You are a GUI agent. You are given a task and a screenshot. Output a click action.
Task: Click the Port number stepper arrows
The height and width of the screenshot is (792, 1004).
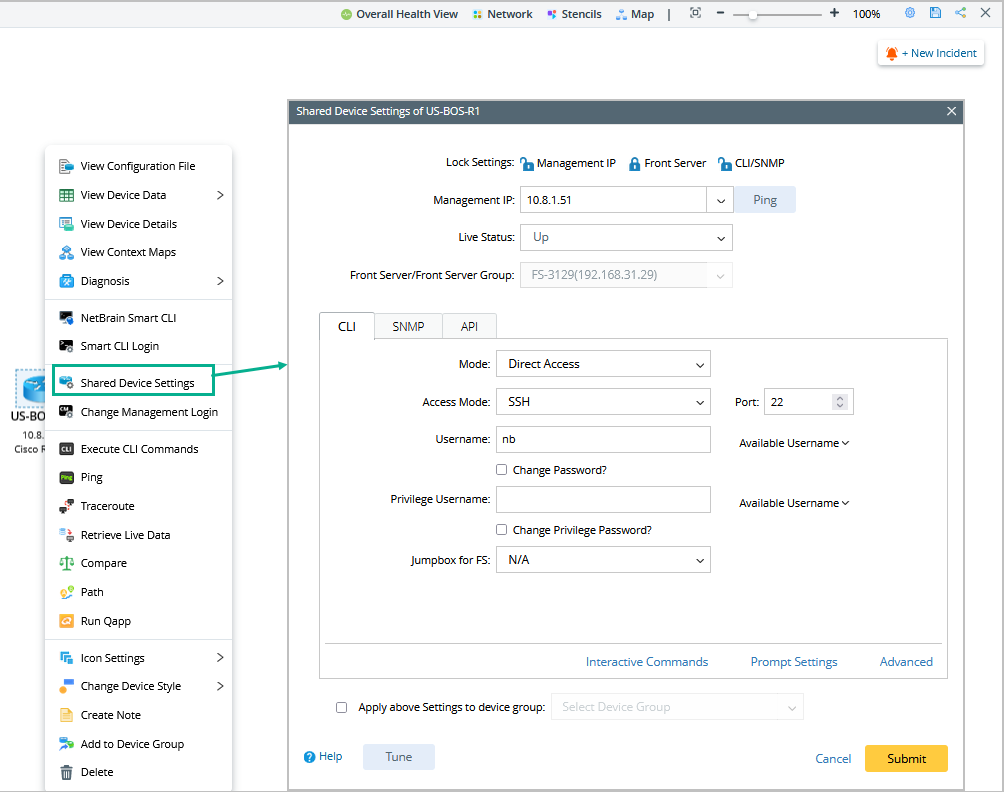(840, 402)
